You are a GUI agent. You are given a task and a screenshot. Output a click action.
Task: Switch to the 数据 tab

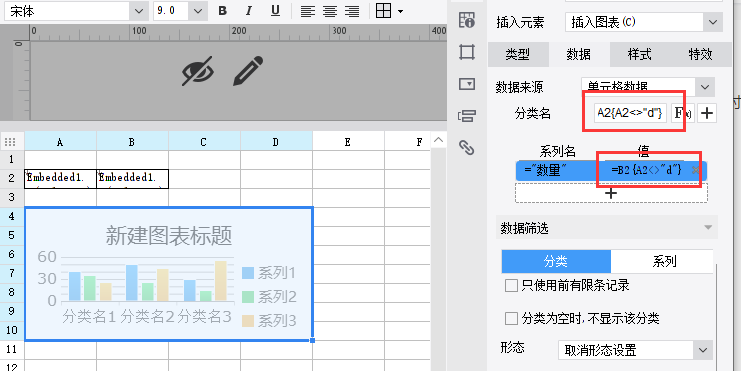(x=579, y=54)
